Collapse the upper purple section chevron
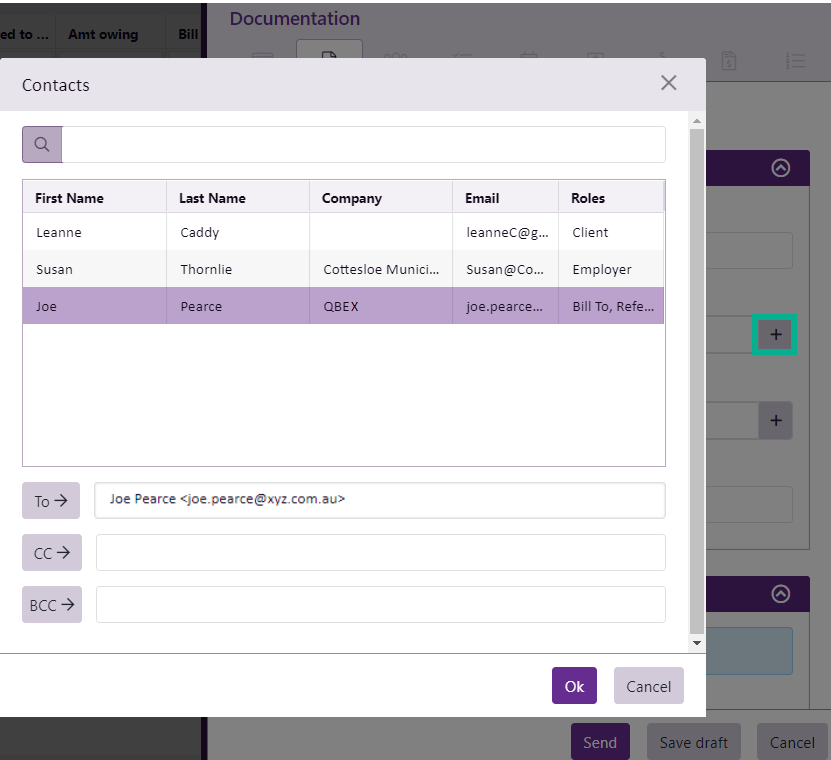The width and height of the screenshot is (831, 760). point(781,168)
